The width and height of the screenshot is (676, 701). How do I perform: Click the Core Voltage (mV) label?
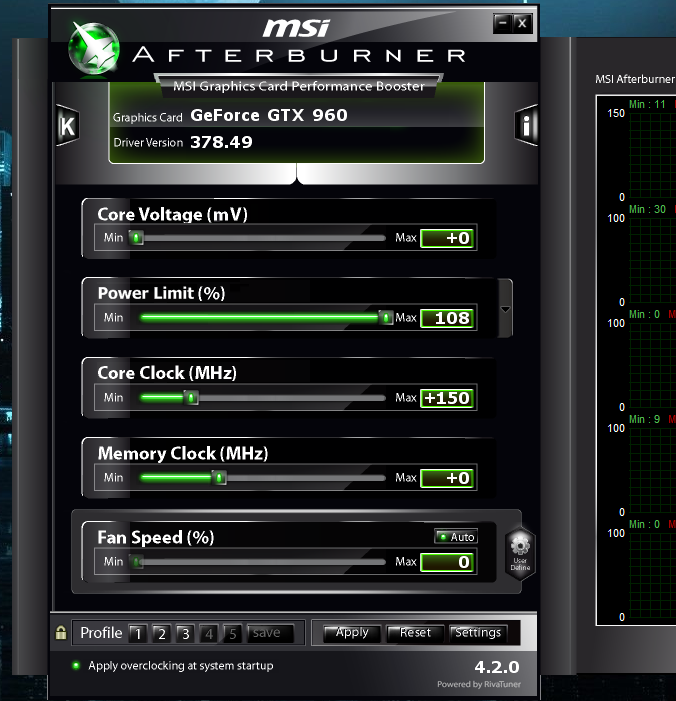(172, 215)
